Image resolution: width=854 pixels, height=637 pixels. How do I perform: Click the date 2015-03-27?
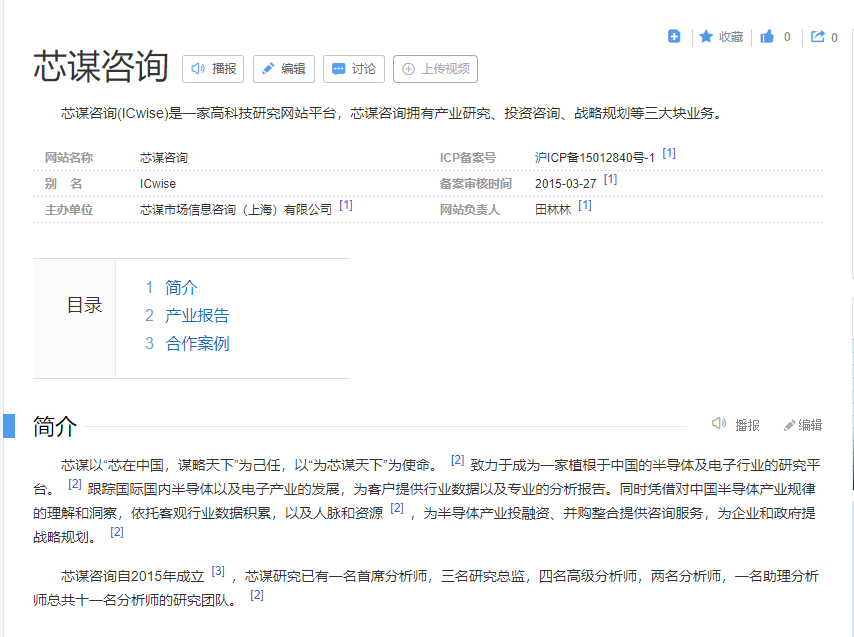click(565, 184)
